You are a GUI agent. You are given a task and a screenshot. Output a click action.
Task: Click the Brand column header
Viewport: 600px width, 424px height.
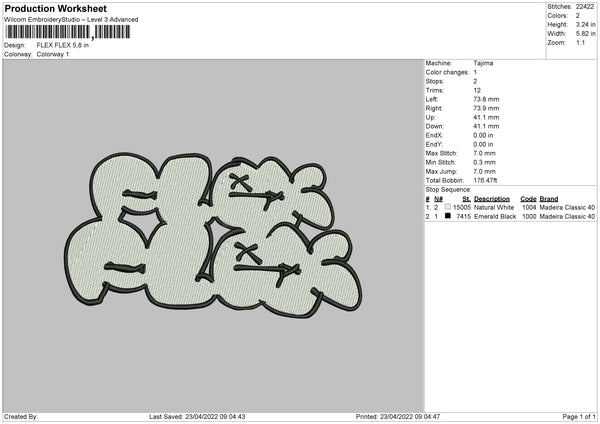coord(549,199)
